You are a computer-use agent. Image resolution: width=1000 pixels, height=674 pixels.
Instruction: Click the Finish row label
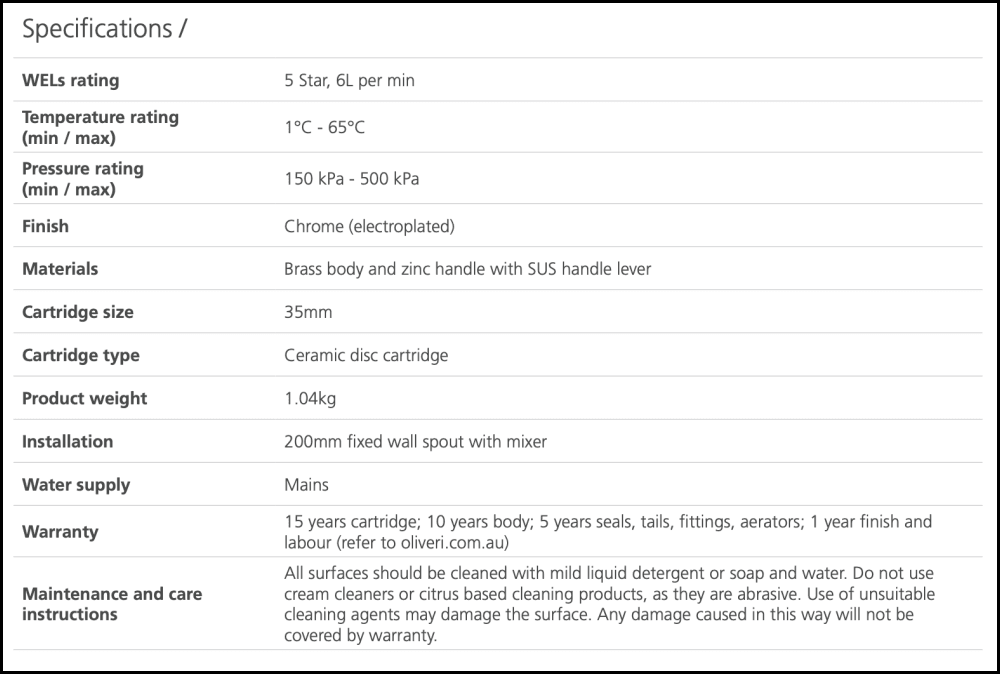coord(45,226)
